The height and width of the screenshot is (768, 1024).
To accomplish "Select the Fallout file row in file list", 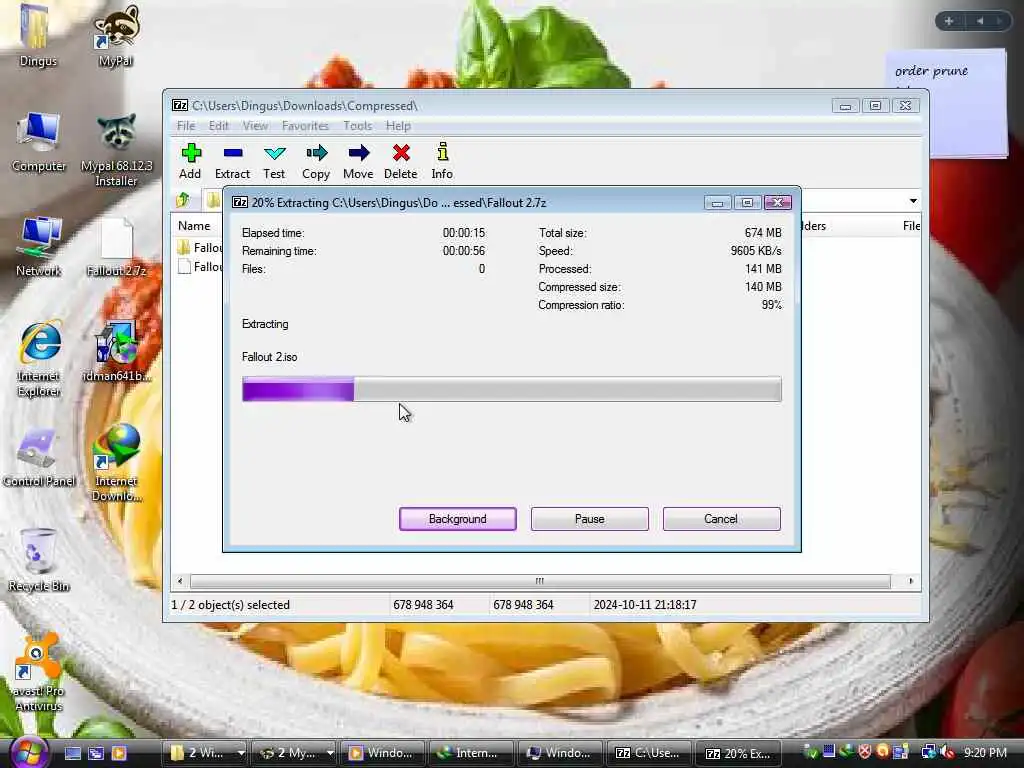I will (199, 266).
